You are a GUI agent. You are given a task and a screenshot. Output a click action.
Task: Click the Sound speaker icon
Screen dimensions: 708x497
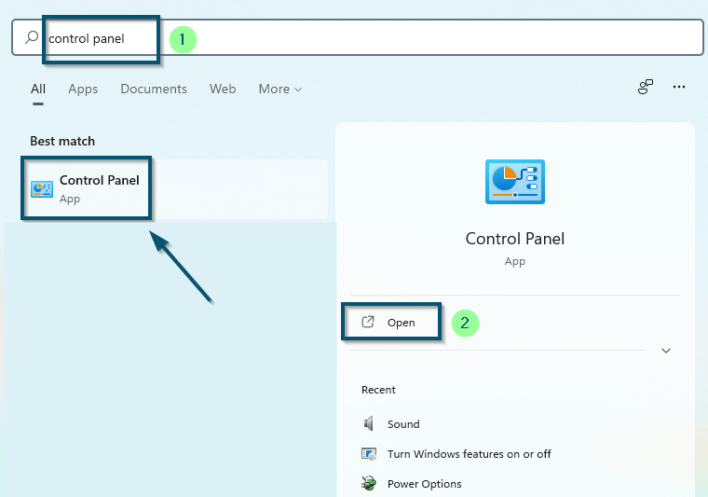pyautogui.click(x=368, y=423)
